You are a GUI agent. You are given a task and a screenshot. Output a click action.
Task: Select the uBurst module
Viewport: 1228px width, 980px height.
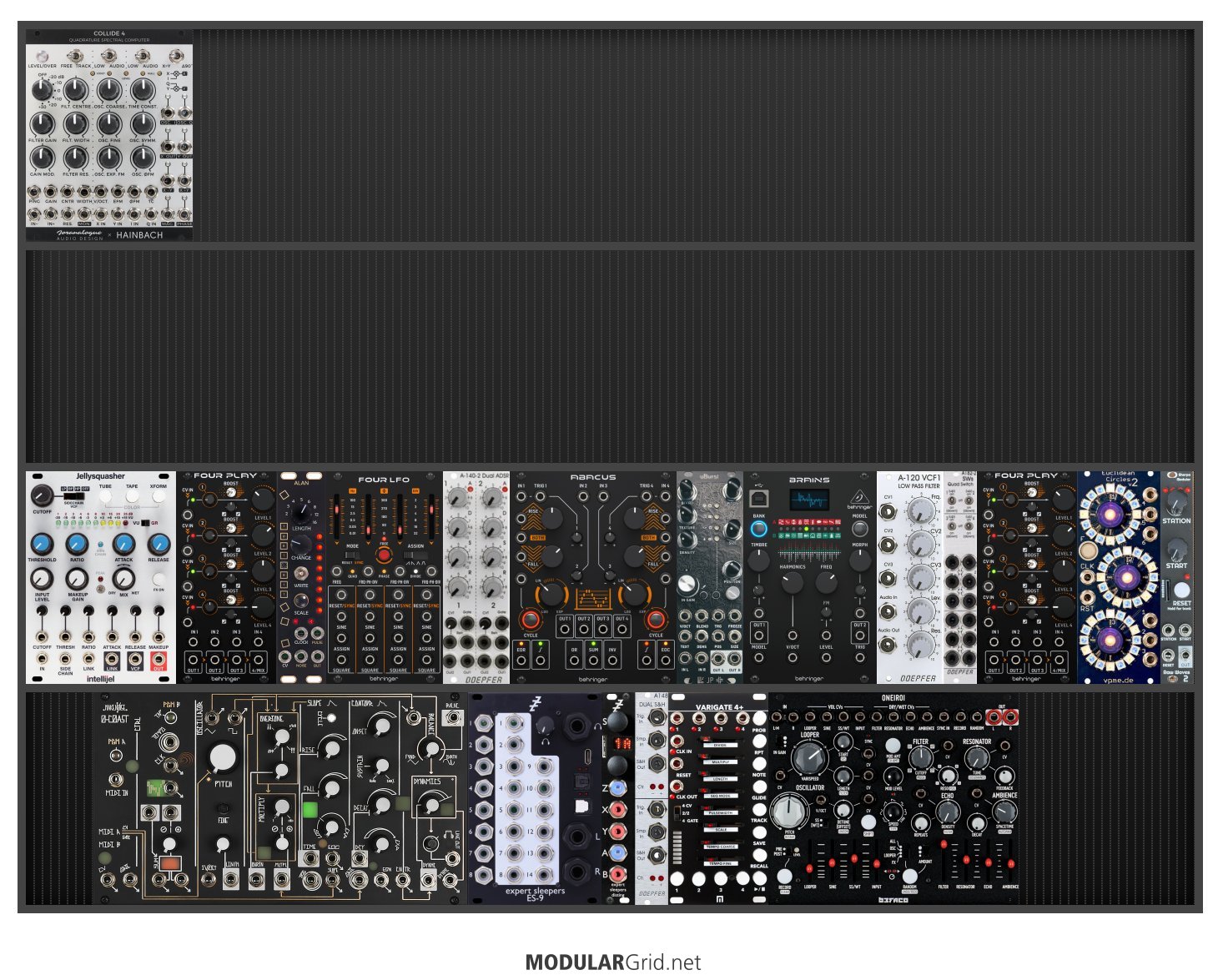pyautogui.click(x=710, y=578)
